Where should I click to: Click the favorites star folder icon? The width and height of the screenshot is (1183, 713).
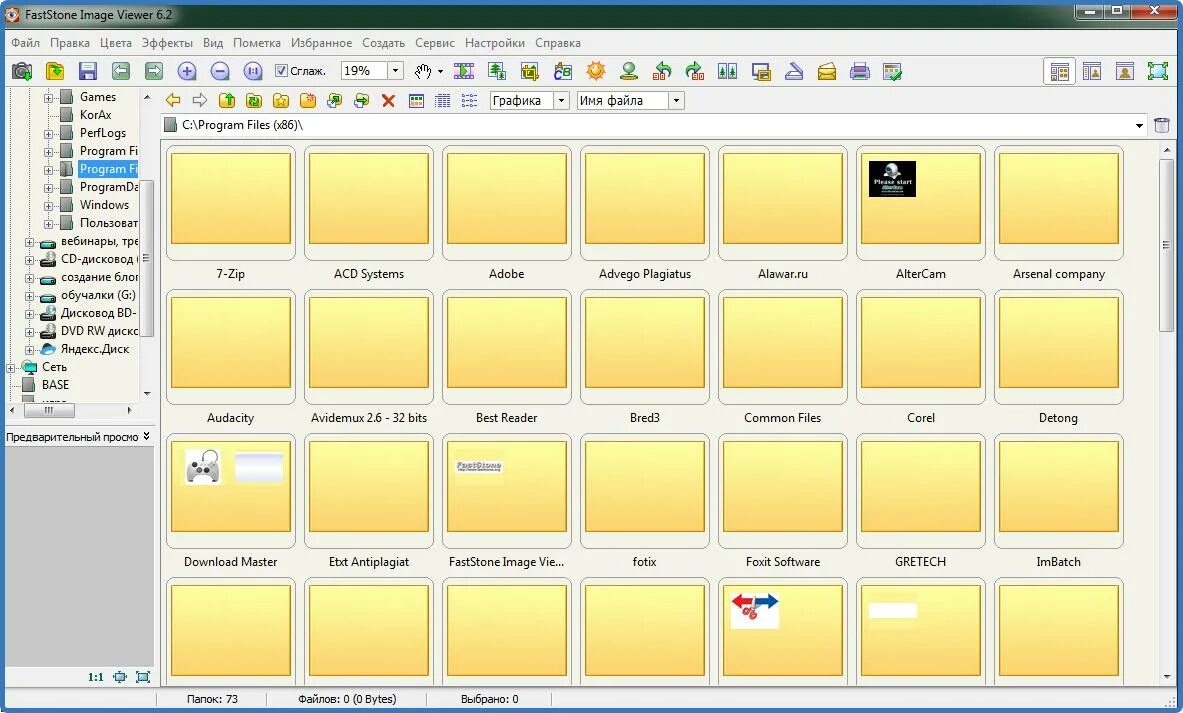pyautogui.click(x=281, y=100)
